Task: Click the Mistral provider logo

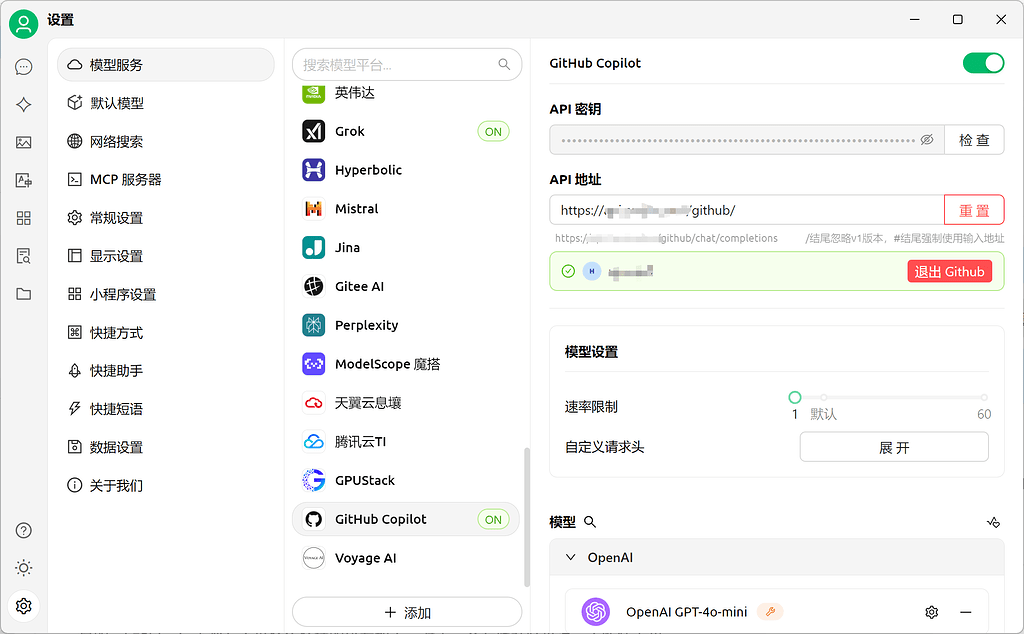Action: pyautogui.click(x=313, y=209)
